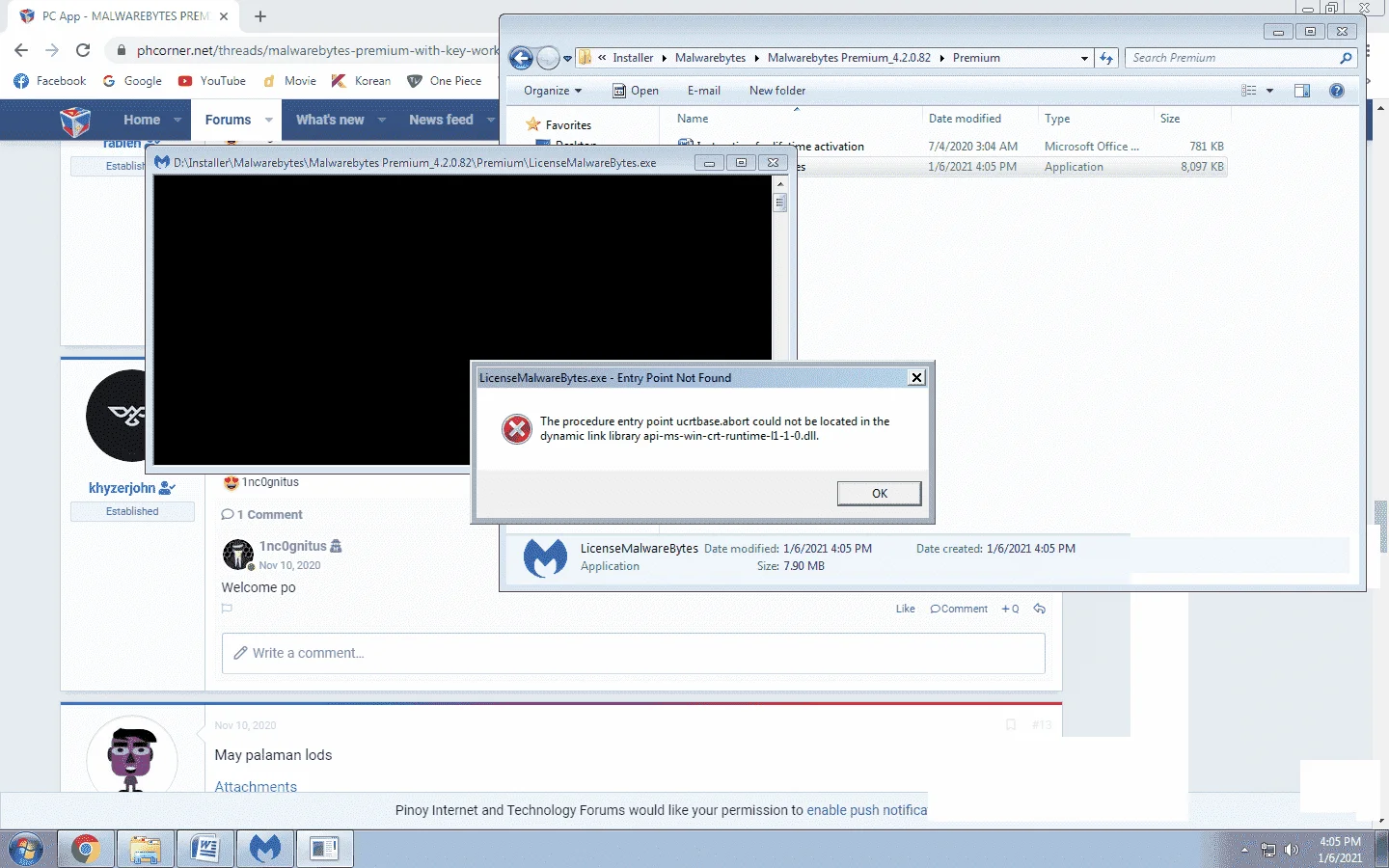Open the Attachments link
Screen dimensions: 1389x868
256,786
